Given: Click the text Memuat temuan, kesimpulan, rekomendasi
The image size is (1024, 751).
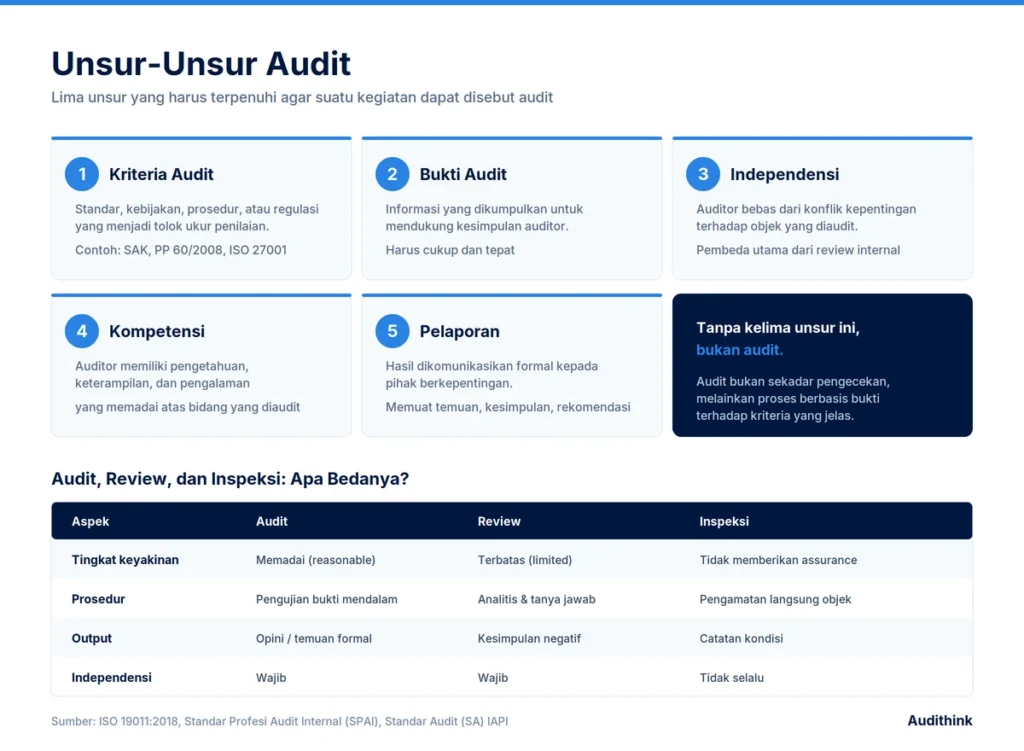Looking at the screenshot, I should 508,407.
